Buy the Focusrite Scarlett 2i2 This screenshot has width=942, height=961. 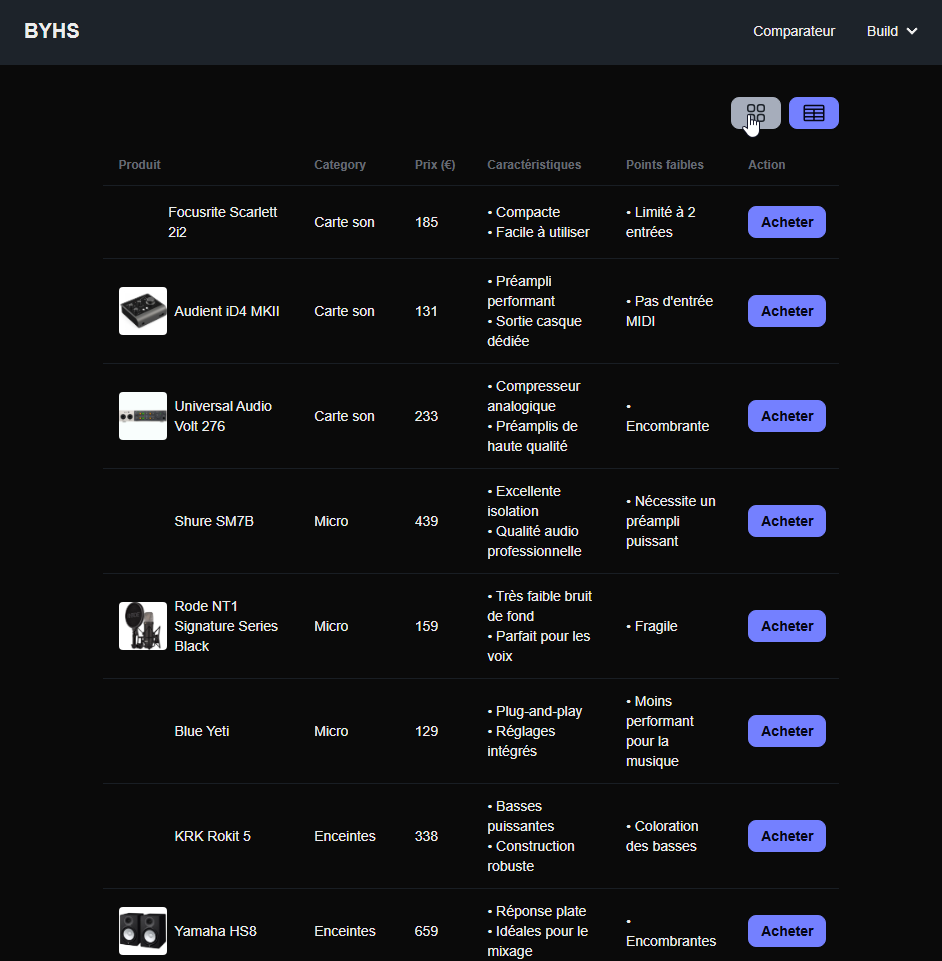click(x=786, y=222)
